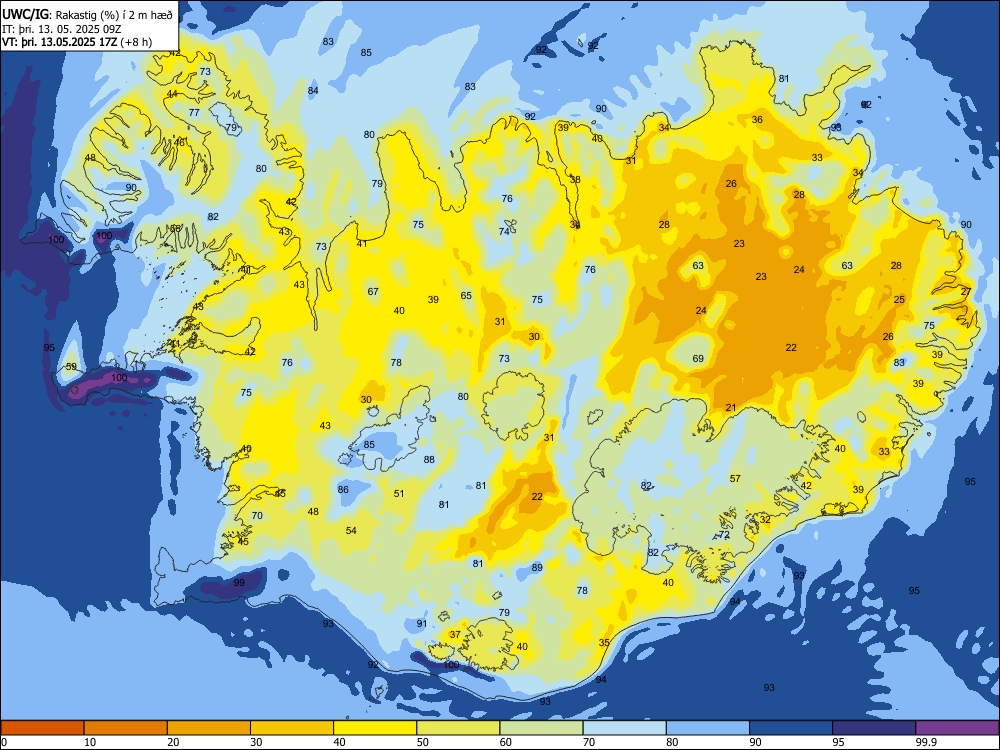This screenshot has width=1000, height=750.
Task: Click the humidity value '32' near the southeast coast
Action: [x=765, y=519]
